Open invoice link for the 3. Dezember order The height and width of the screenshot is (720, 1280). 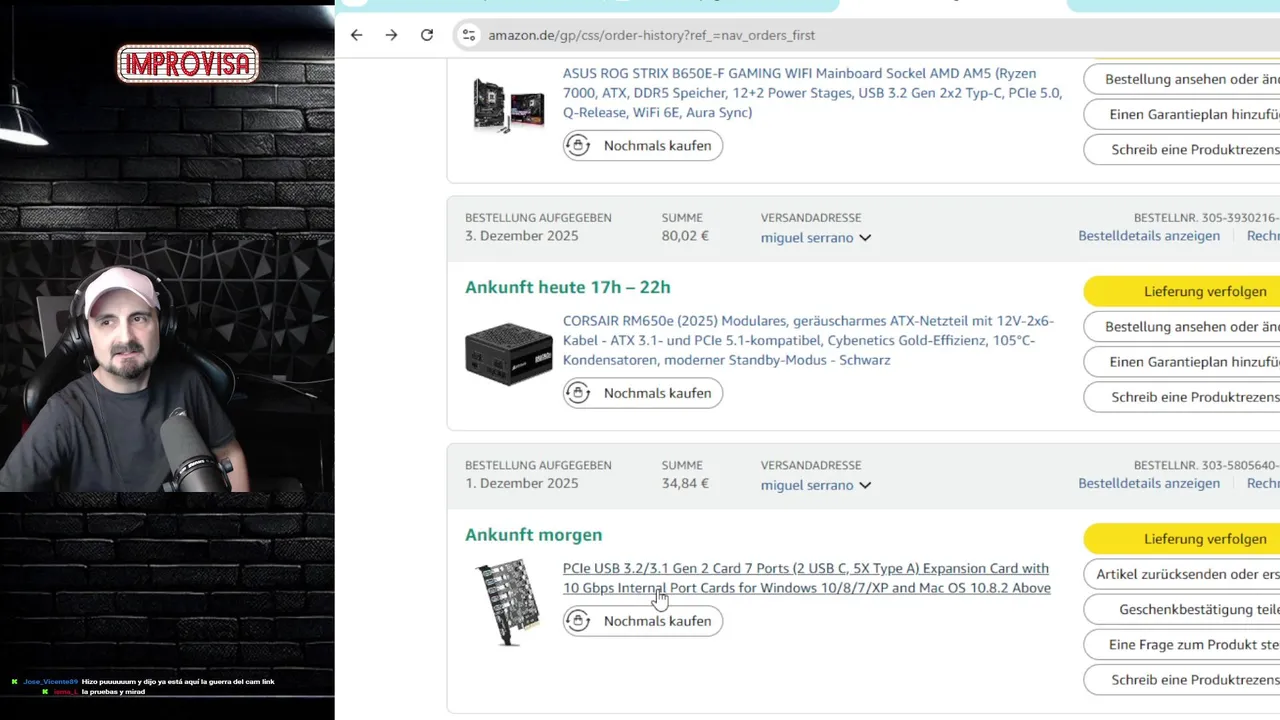click(1263, 236)
